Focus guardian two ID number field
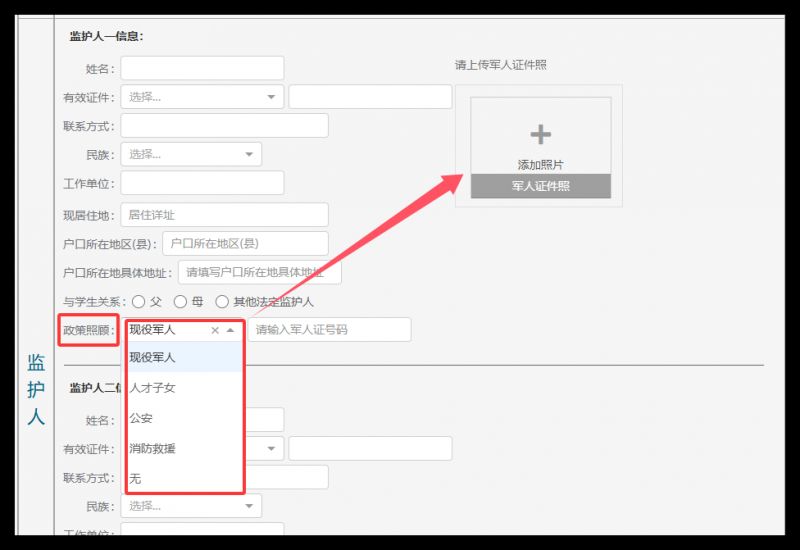The image size is (800, 550). pos(370,449)
